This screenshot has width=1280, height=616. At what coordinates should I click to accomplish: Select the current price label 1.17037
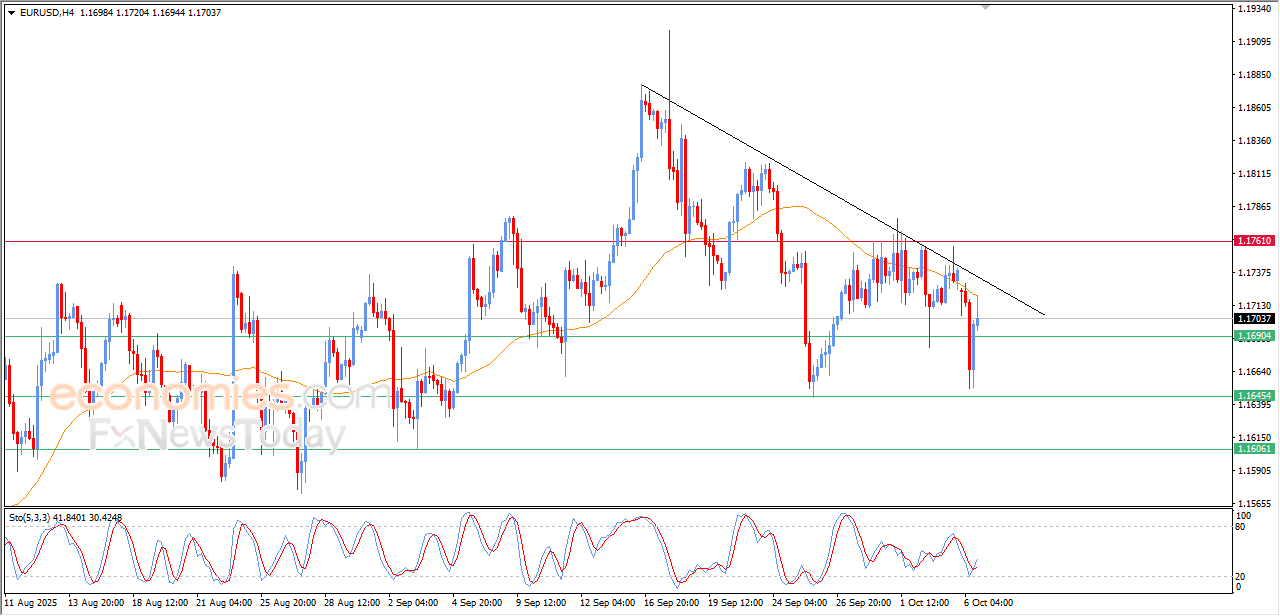point(1254,319)
